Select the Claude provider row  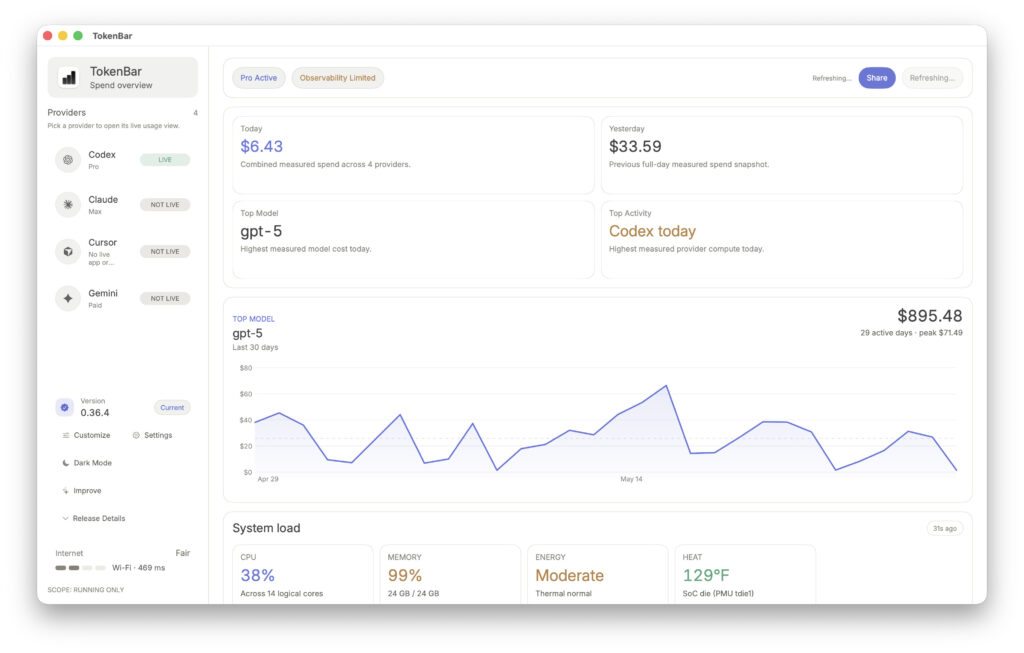123,204
